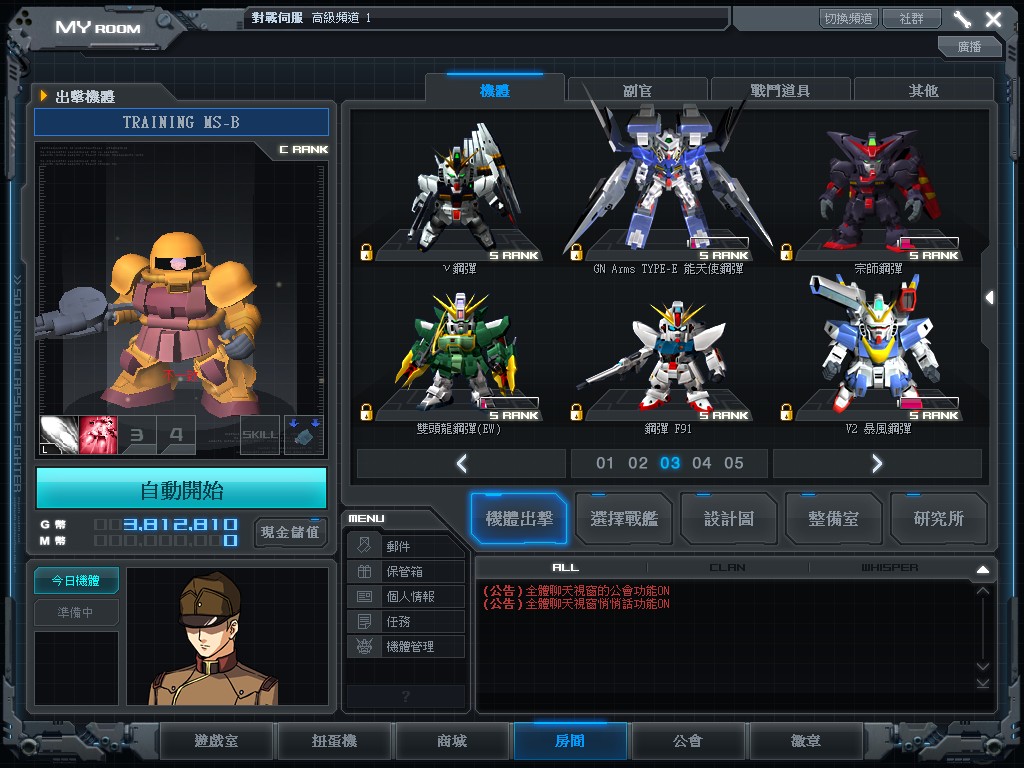Open the 整備室 maintenance room
The image size is (1024, 768).
tap(833, 519)
